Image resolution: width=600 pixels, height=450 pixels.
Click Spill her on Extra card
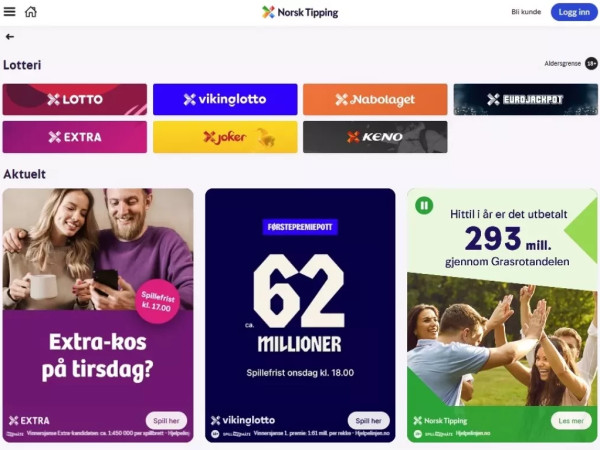point(166,421)
